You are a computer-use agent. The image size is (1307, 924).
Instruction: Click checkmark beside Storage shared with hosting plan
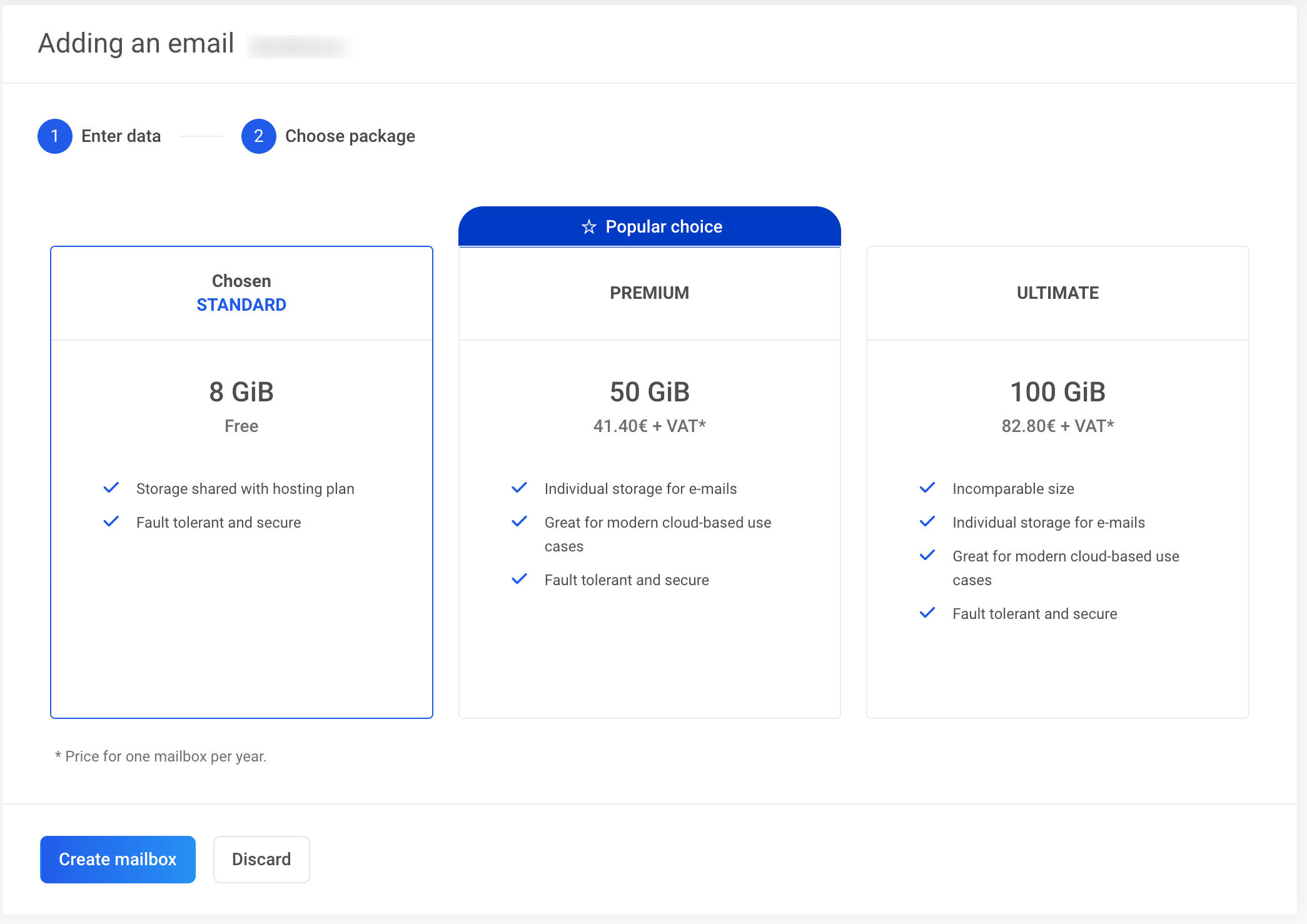pyautogui.click(x=111, y=488)
